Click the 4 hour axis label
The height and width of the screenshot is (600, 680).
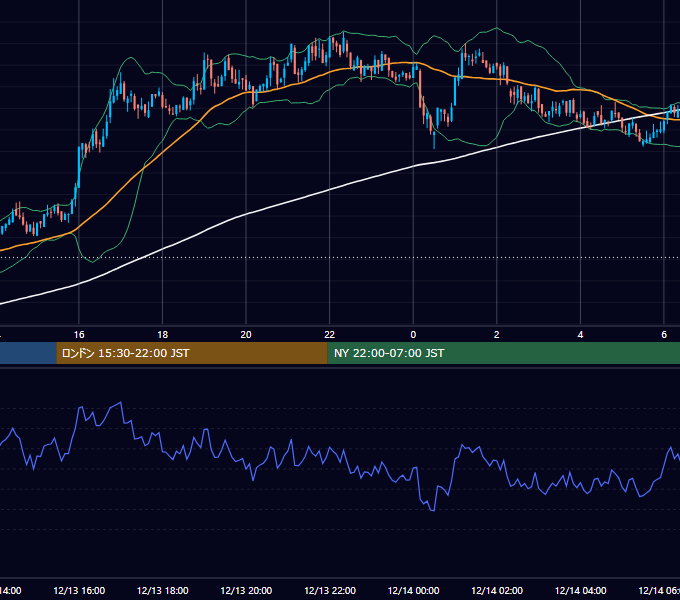coord(580,335)
